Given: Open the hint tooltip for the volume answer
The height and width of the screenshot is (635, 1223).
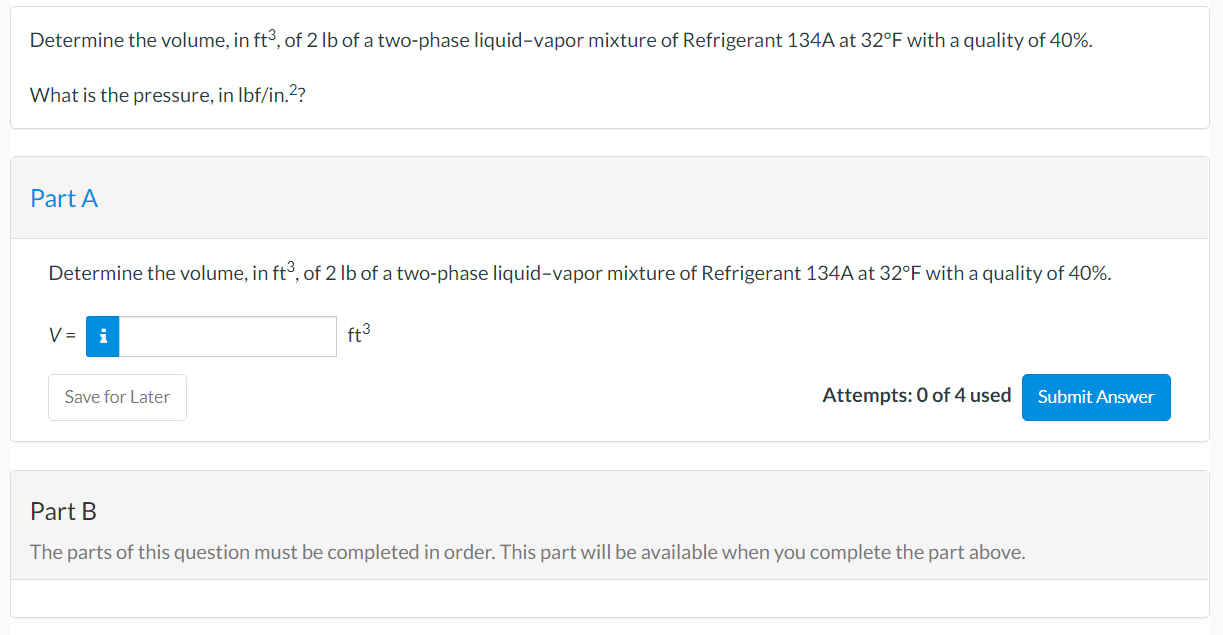Looking at the screenshot, I should pyautogui.click(x=102, y=337).
